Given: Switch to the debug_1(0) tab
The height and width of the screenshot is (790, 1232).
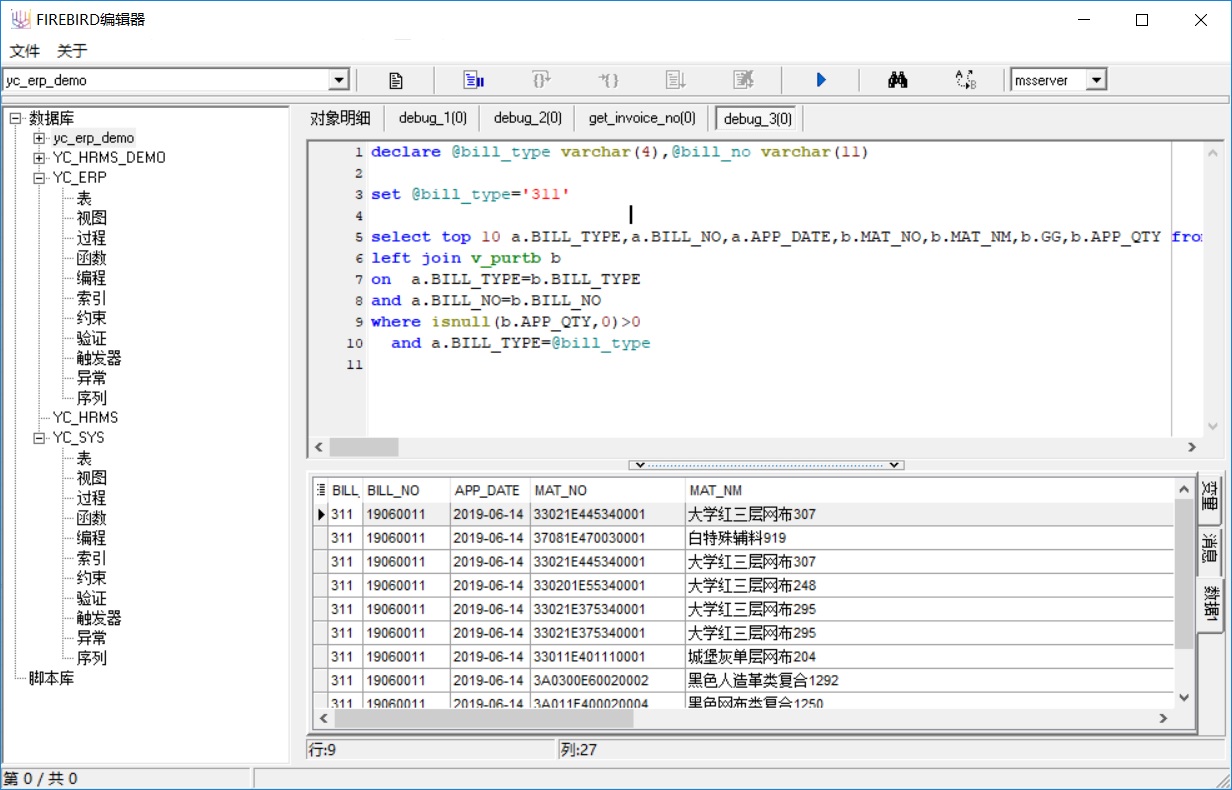Looking at the screenshot, I should 433,118.
